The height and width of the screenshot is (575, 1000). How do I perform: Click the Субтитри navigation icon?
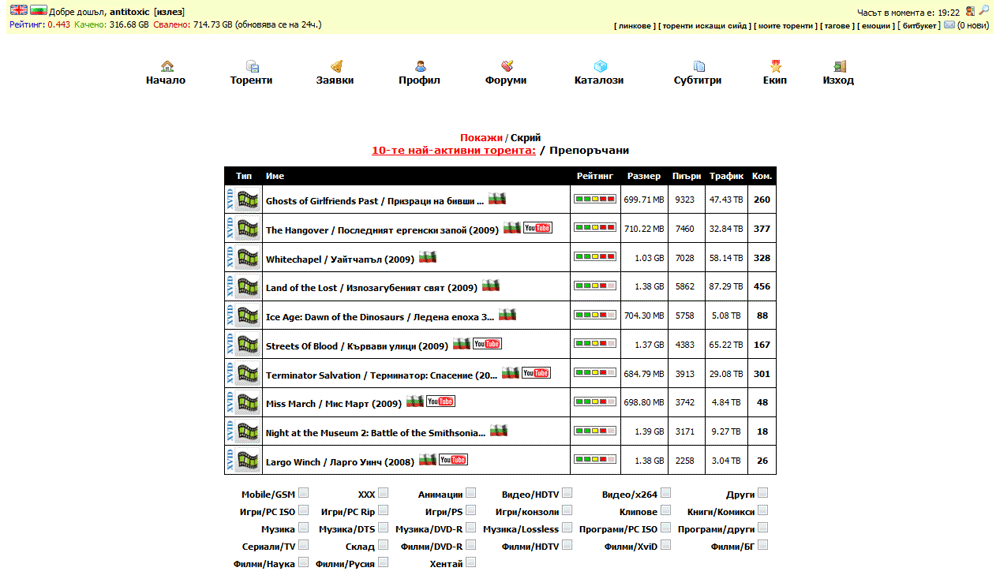(x=699, y=66)
